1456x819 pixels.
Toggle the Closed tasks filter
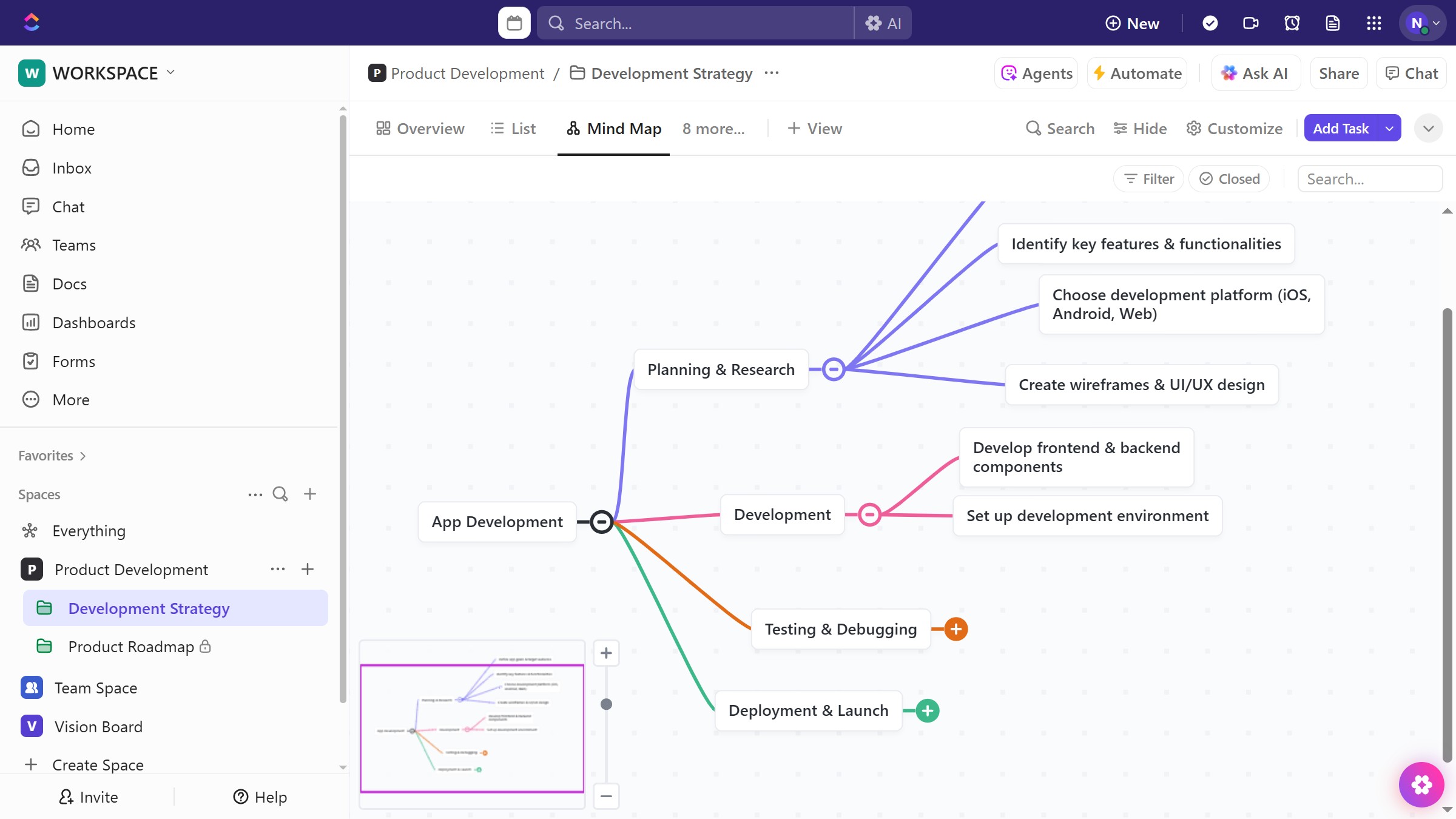[1229, 178]
